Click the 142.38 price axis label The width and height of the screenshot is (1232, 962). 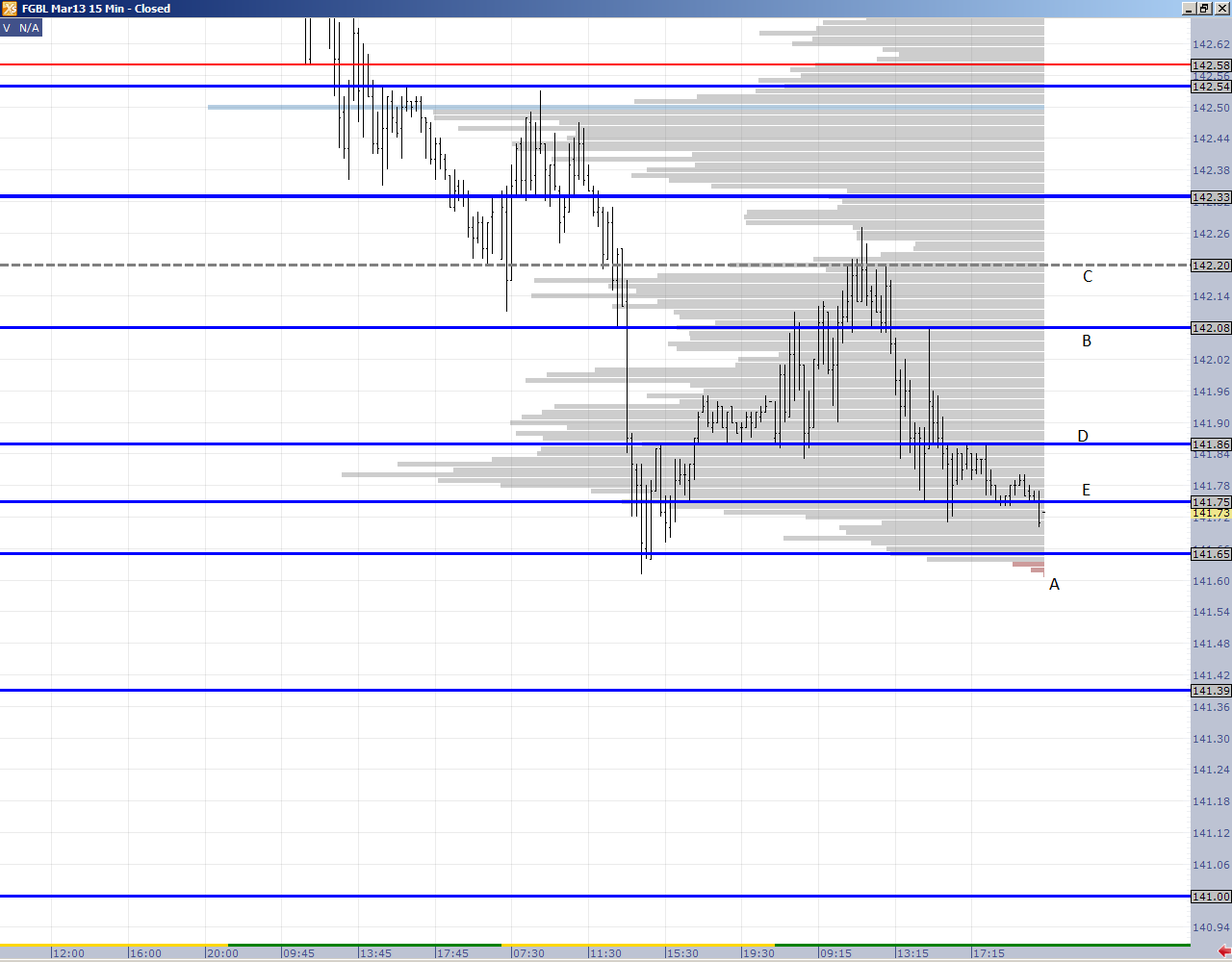click(x=1211, y=170)
